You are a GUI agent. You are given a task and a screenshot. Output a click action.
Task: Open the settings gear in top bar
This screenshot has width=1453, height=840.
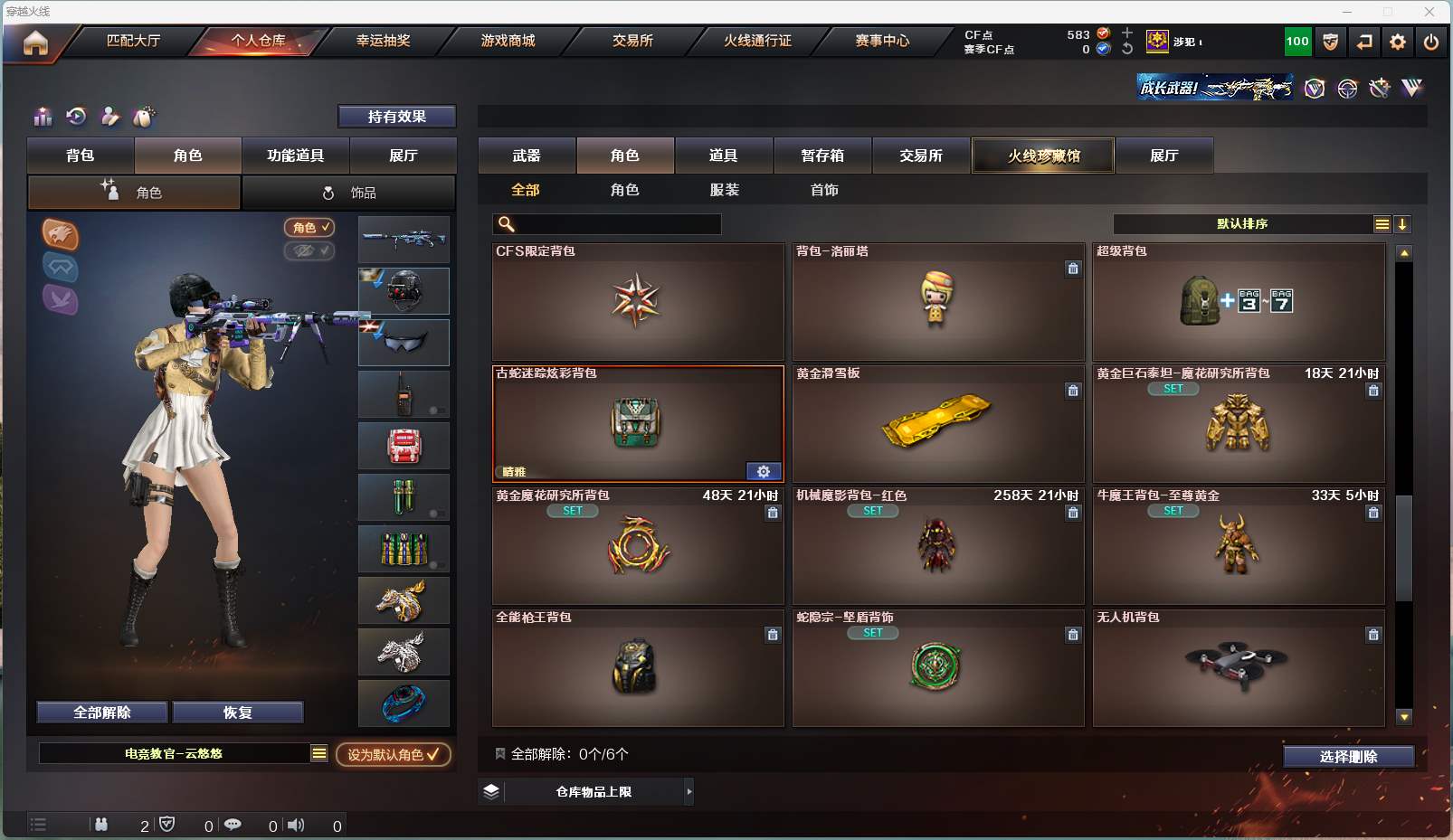(x=1398, y=42)
